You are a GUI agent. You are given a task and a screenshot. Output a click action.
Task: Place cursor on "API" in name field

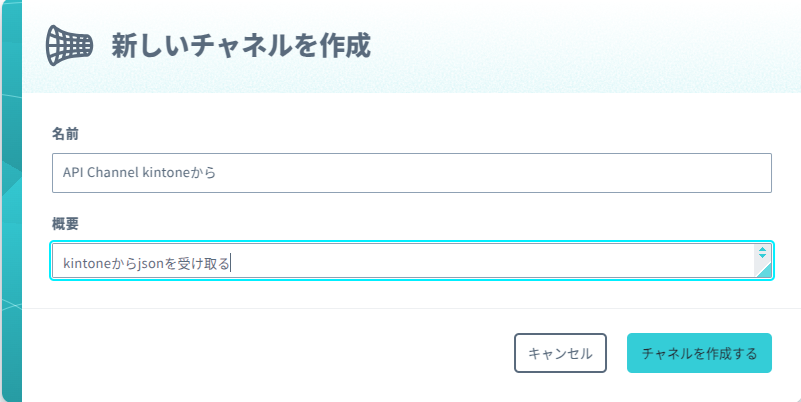coord(73,173)
